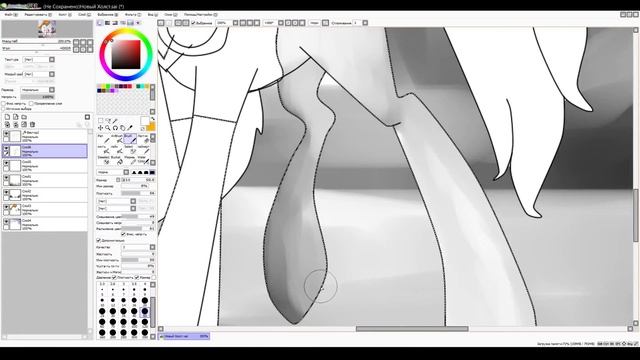Create a new normal layer
This screenshot has width=640, height=360.
[x=7, y=117]
